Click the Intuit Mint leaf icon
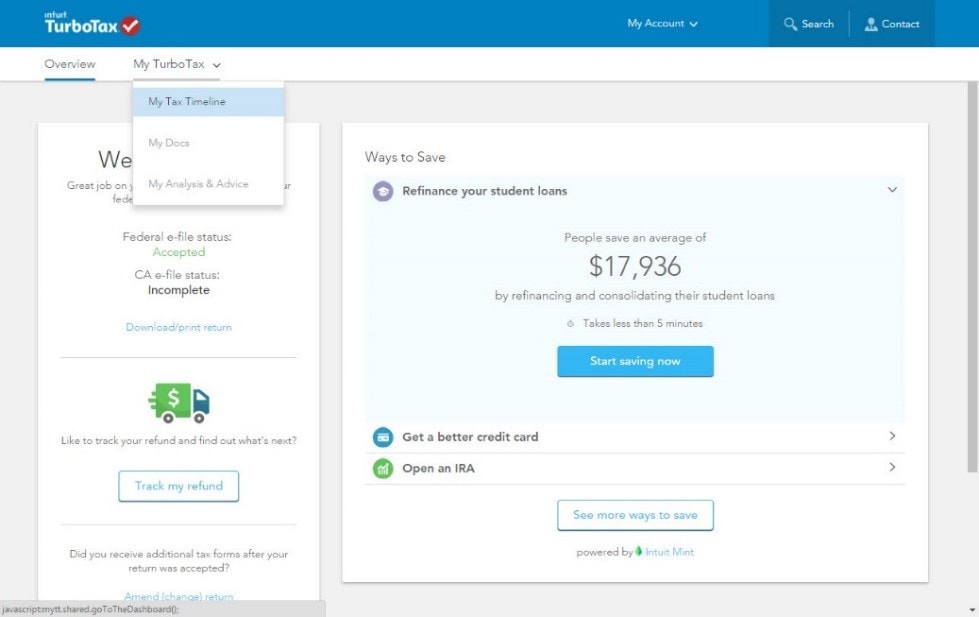 [x=639, y=551]
